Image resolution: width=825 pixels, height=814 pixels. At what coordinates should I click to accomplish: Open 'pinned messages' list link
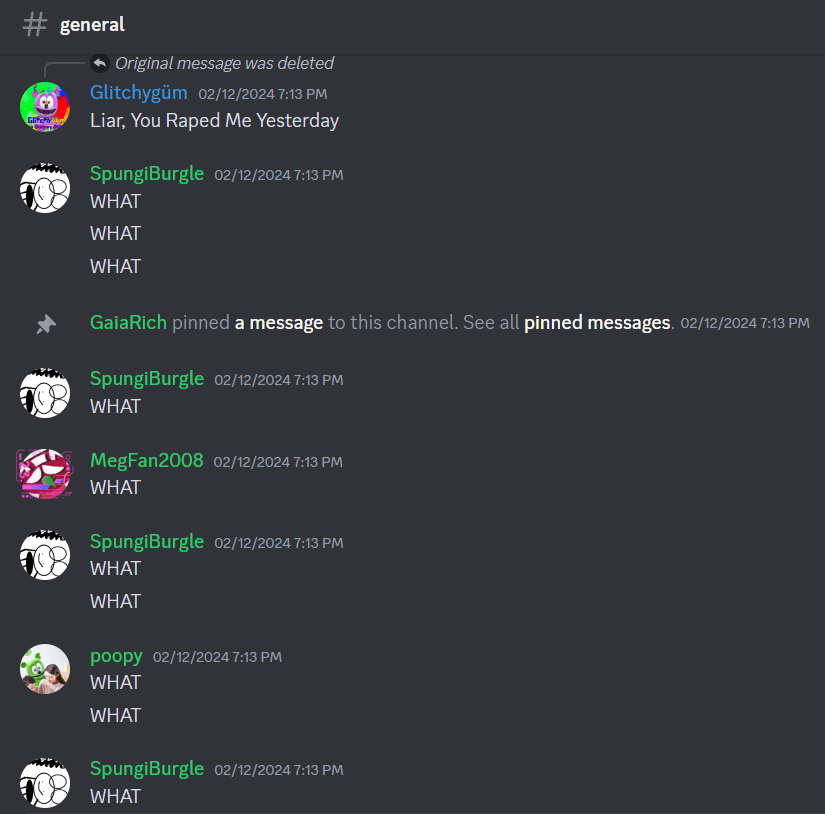[x=597, y=323]
